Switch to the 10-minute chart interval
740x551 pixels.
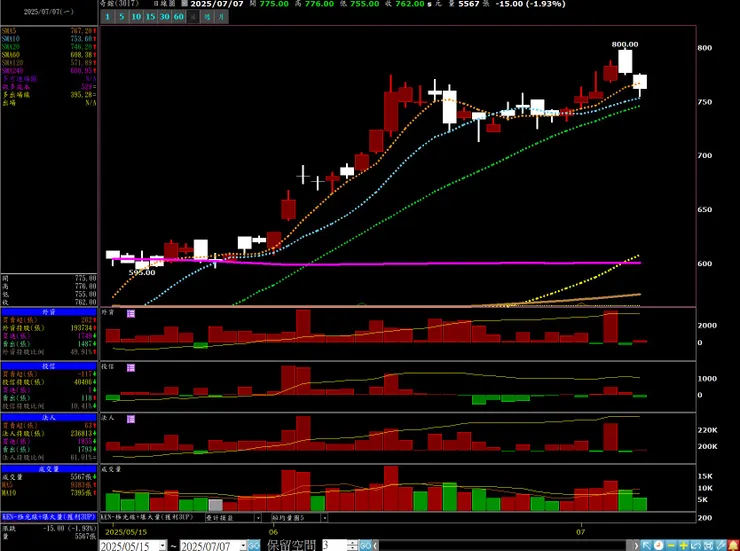point(136,17)
